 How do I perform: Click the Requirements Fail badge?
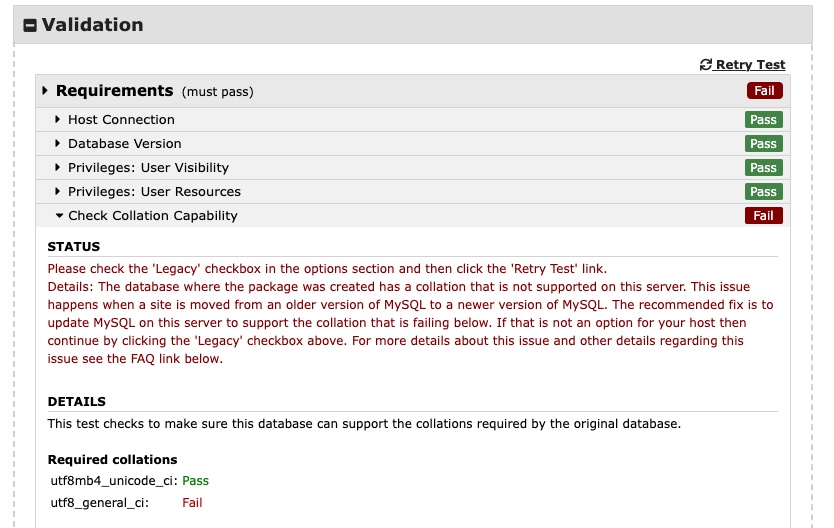pos(764,91)
